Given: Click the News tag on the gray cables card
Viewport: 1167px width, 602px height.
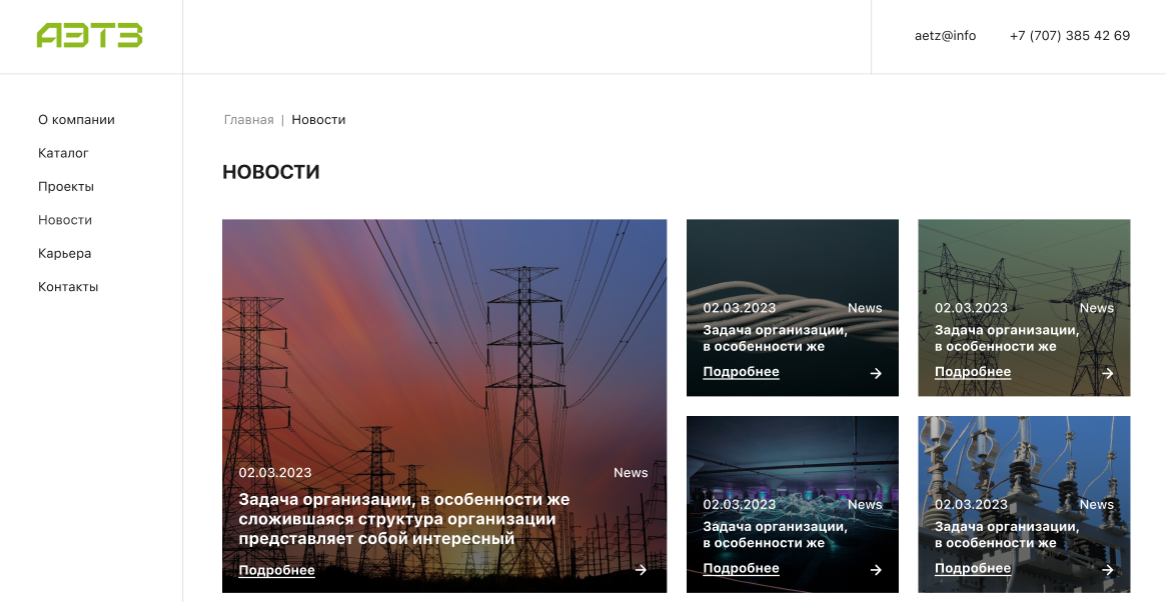Looking at the screenshot, I should 865,308.
